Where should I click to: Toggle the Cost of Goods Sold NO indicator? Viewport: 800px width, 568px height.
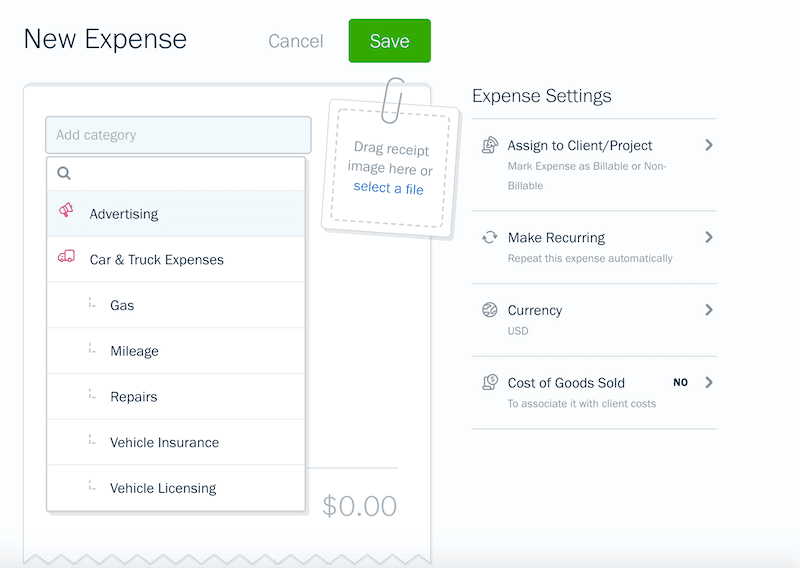680,382
